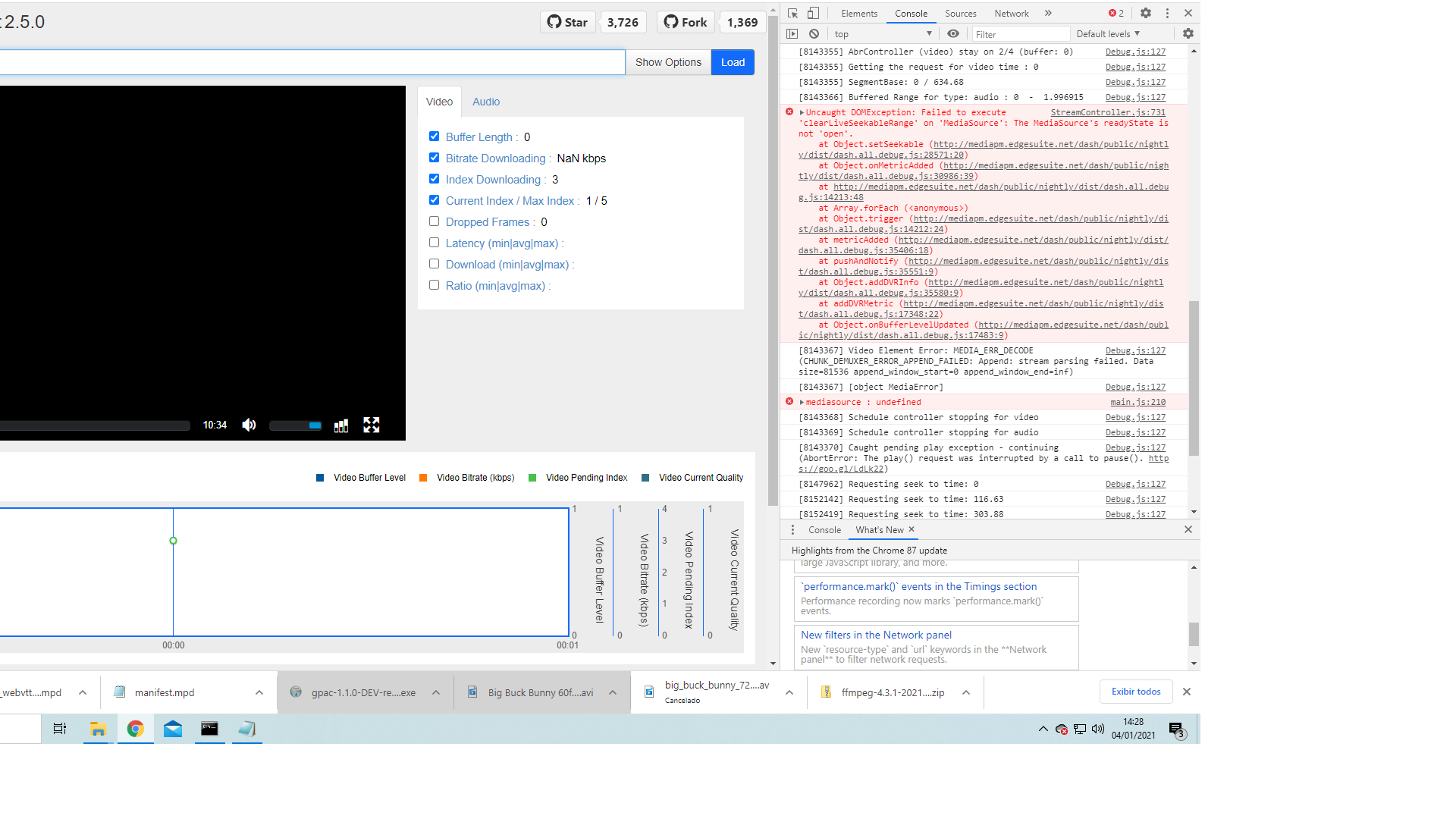Toggle the device toolbar in DevTools
Screen dimensions: 1456x819
812,13
